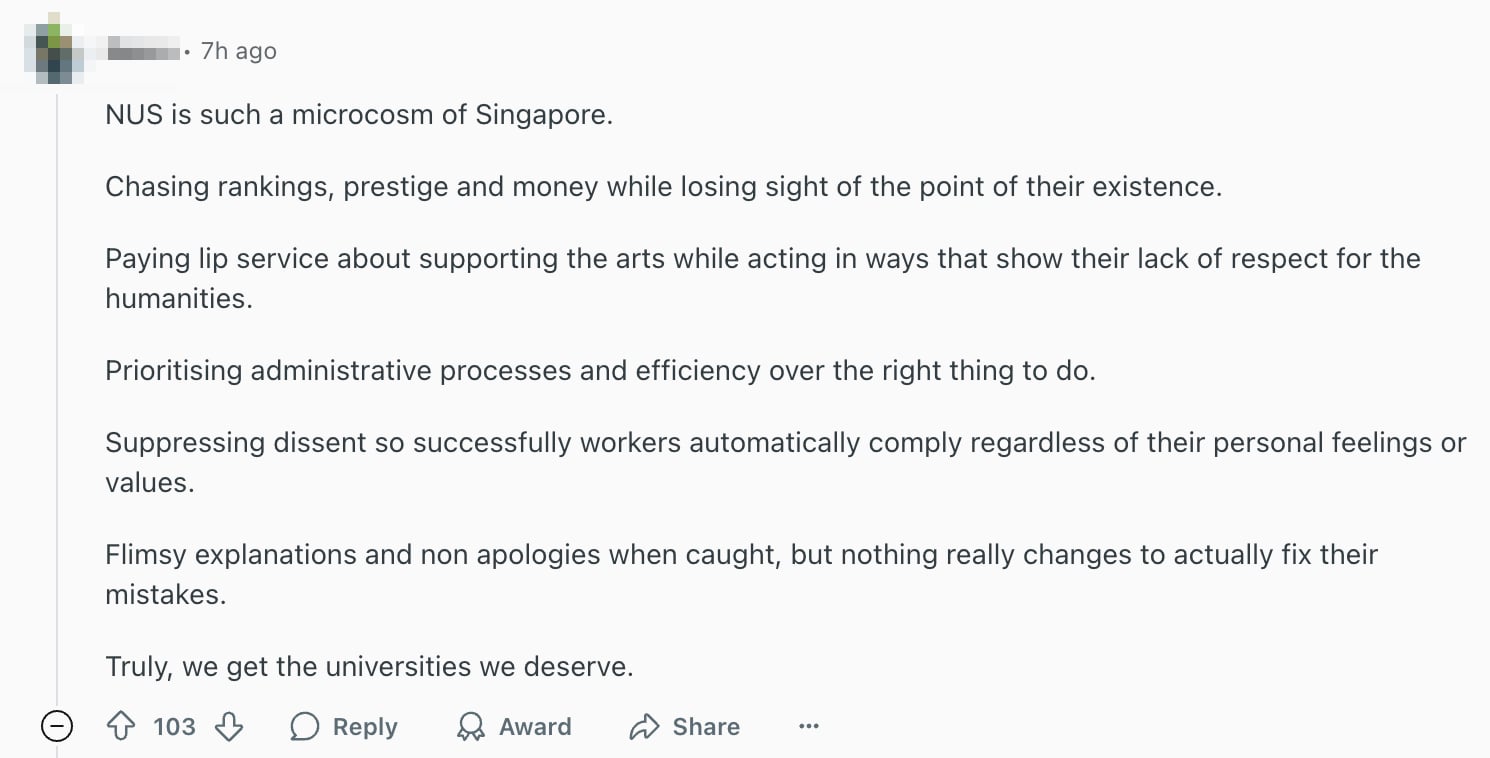
Task: Open the commenter's pixelated avatar
Action: pyautogui.click(x=57, y=49)
